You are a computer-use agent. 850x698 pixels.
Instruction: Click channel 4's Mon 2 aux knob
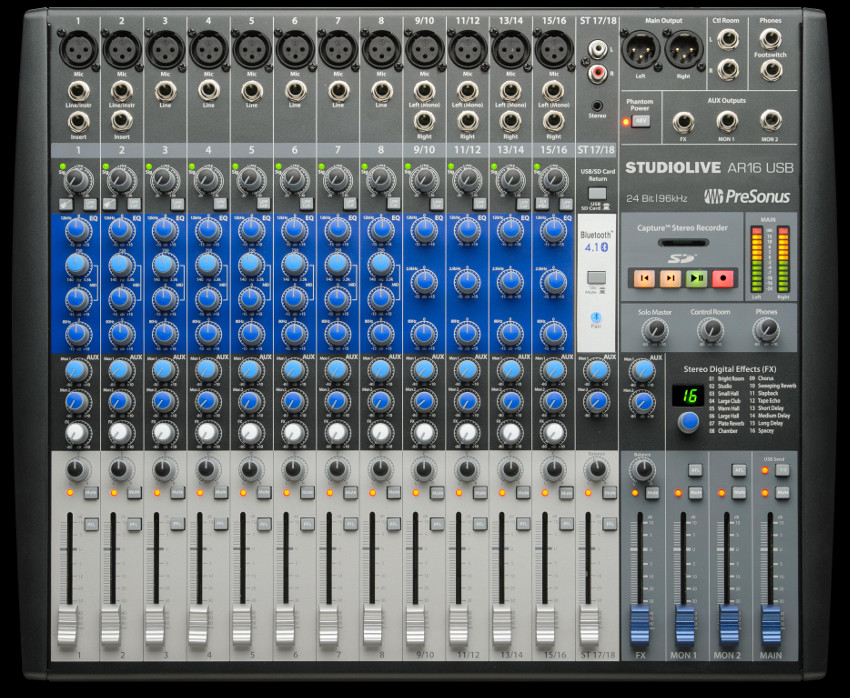(207, 402)
